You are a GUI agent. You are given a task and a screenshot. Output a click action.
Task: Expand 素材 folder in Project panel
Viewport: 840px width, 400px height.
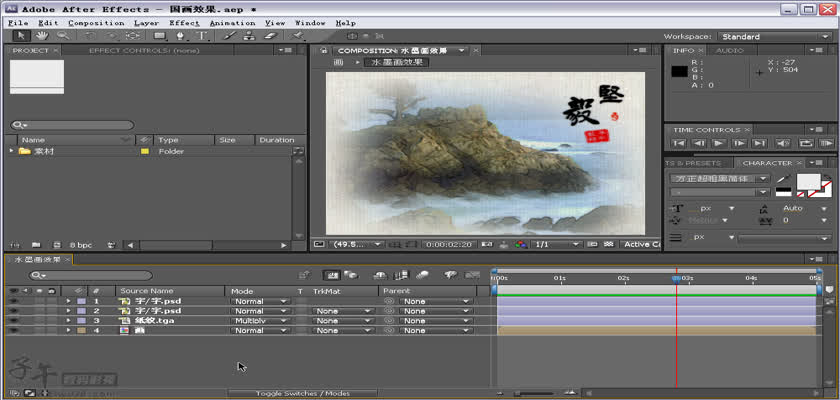click(x=11, y=152)
